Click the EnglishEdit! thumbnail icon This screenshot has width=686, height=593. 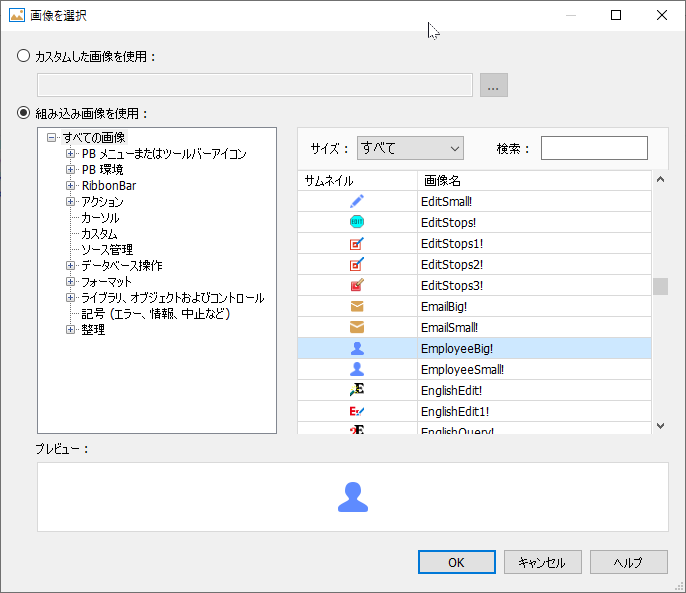[357, 390]
